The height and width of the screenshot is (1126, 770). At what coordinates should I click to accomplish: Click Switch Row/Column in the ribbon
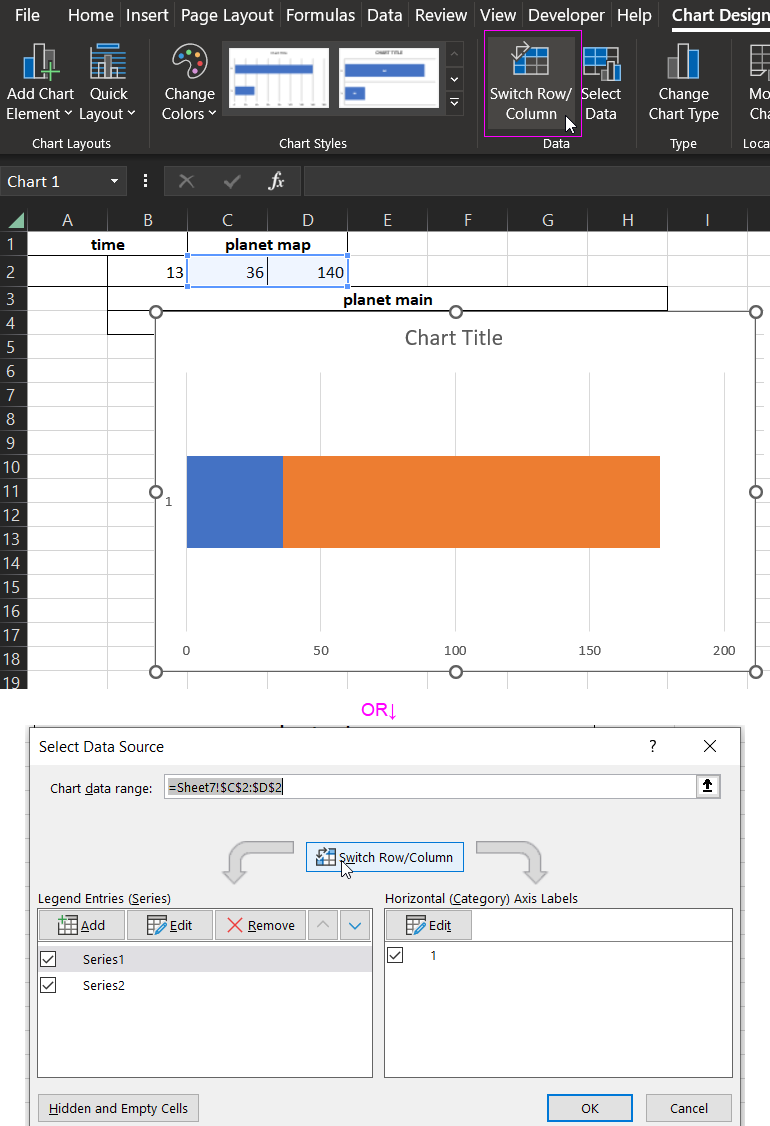530,85
